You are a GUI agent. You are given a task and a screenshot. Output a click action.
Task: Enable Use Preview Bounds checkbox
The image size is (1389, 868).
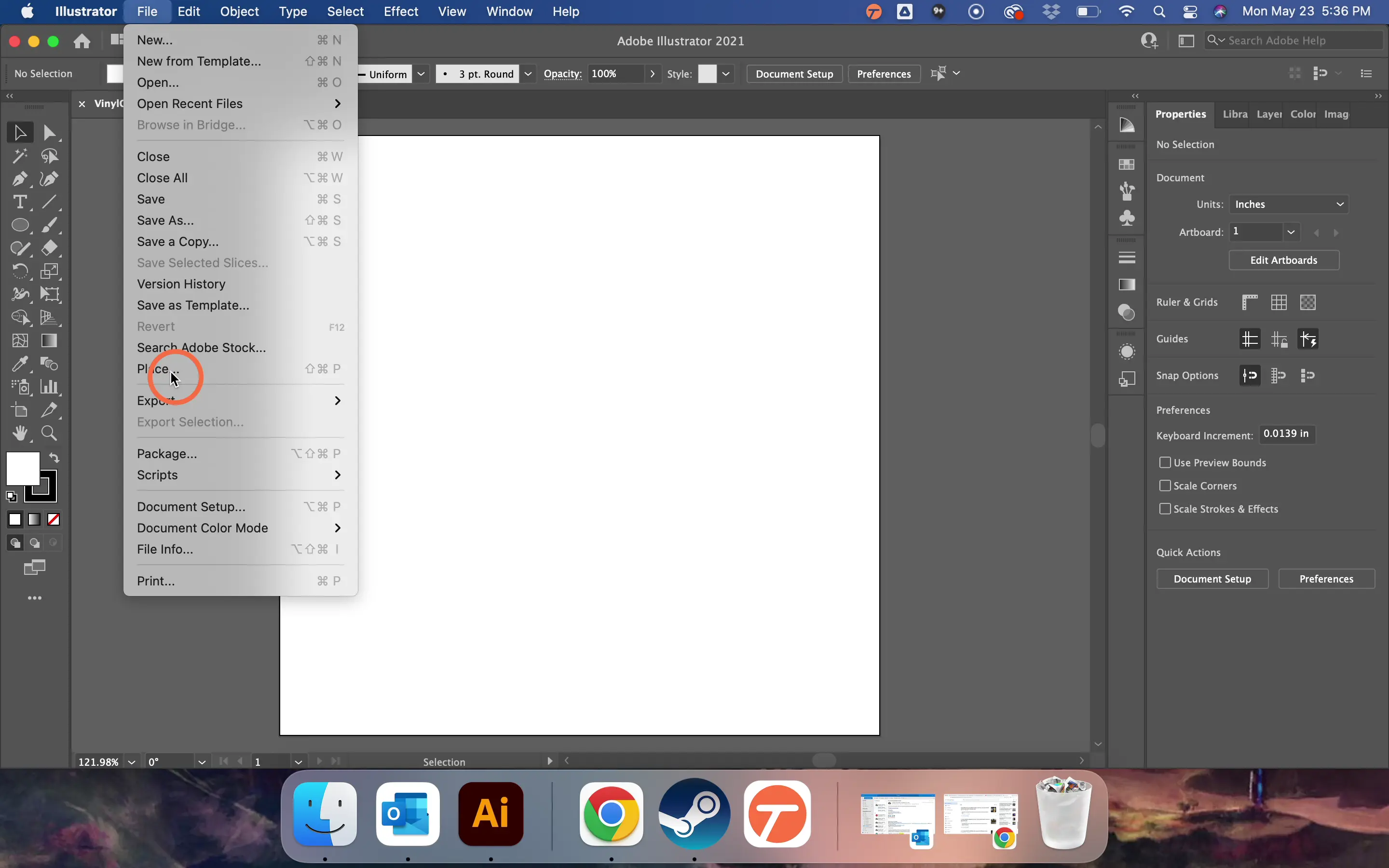pos(1165,463)
